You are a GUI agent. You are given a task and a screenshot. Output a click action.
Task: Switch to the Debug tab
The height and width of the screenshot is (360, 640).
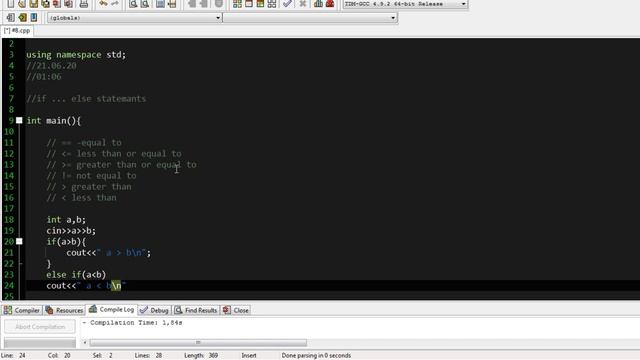(154, 310)
